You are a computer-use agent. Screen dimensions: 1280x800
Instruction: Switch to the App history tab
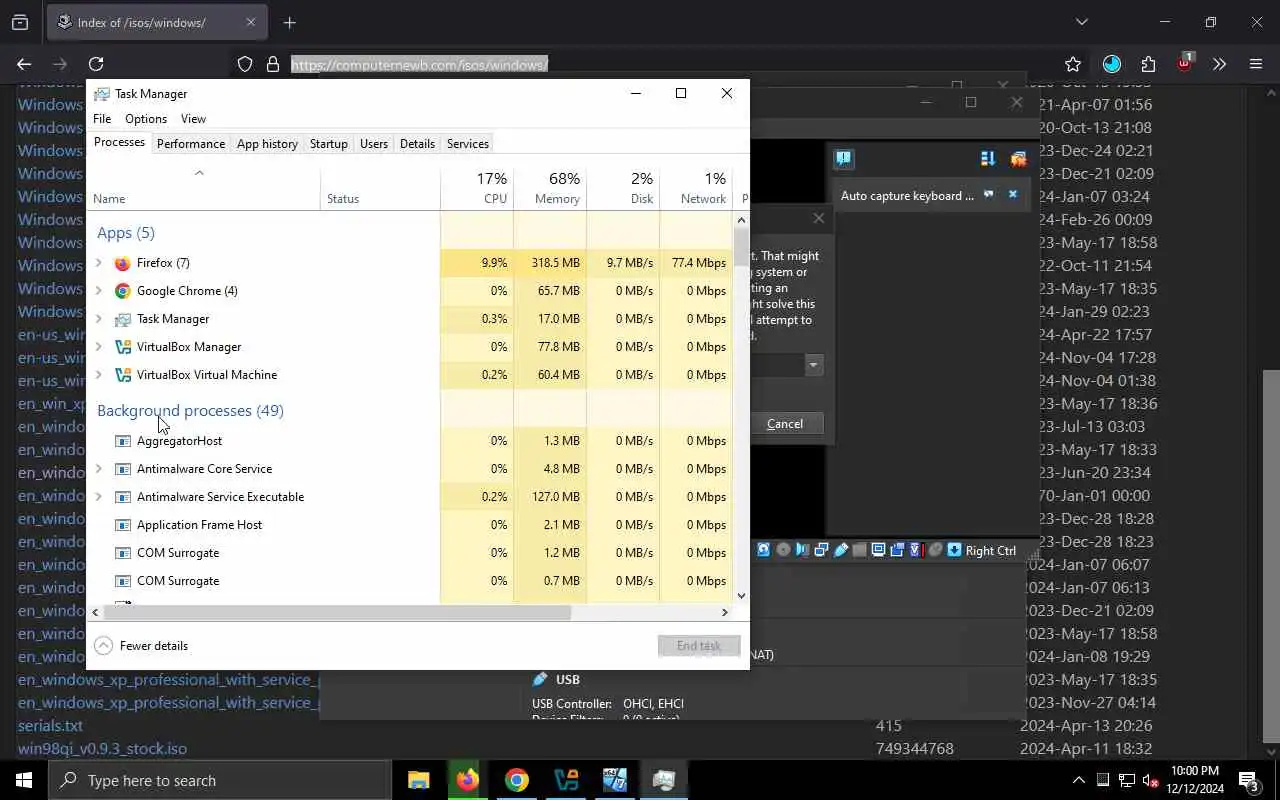pyautogui.click(x=267, y=144)
